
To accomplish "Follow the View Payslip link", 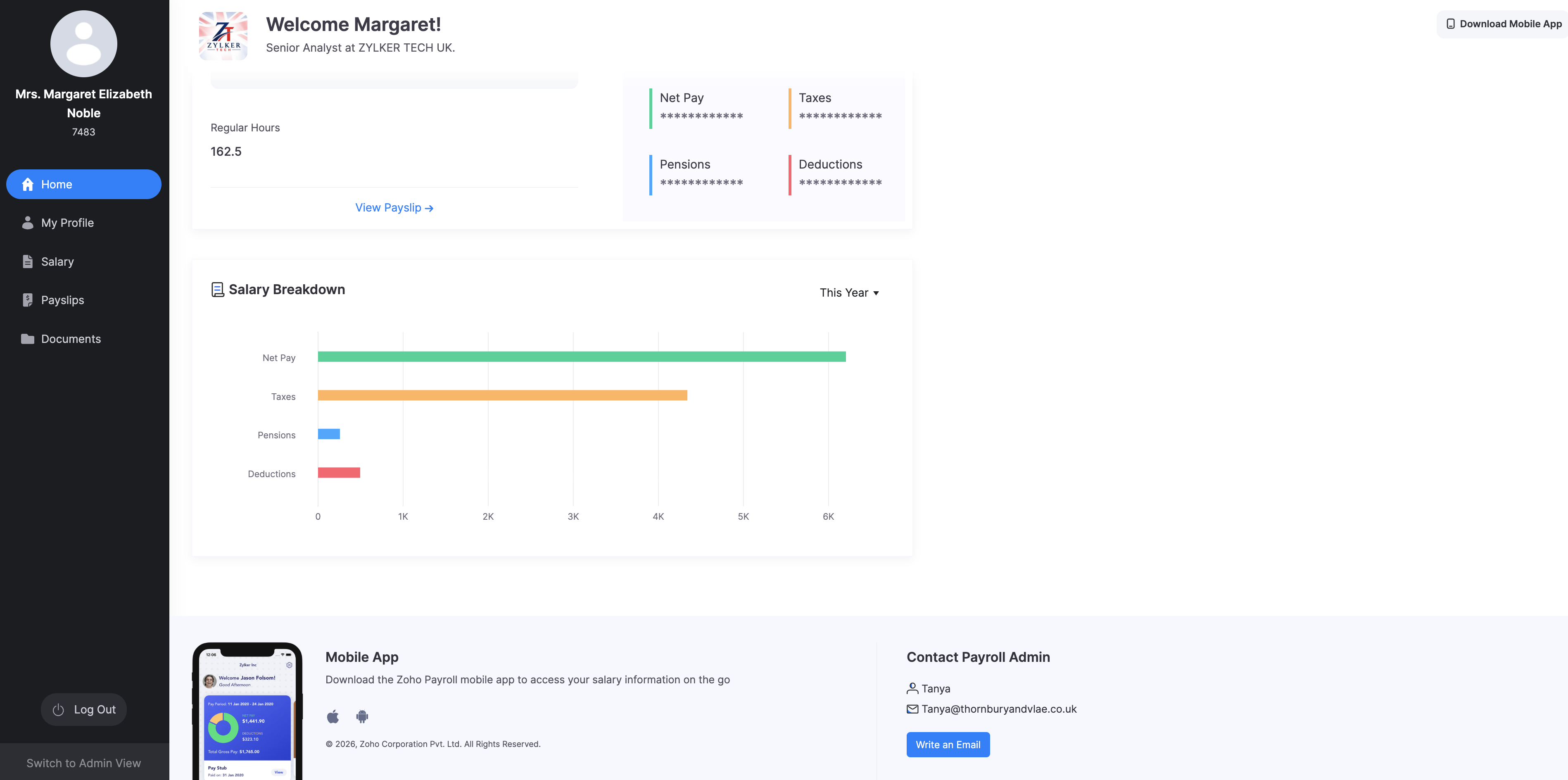I will coord(394,208).
